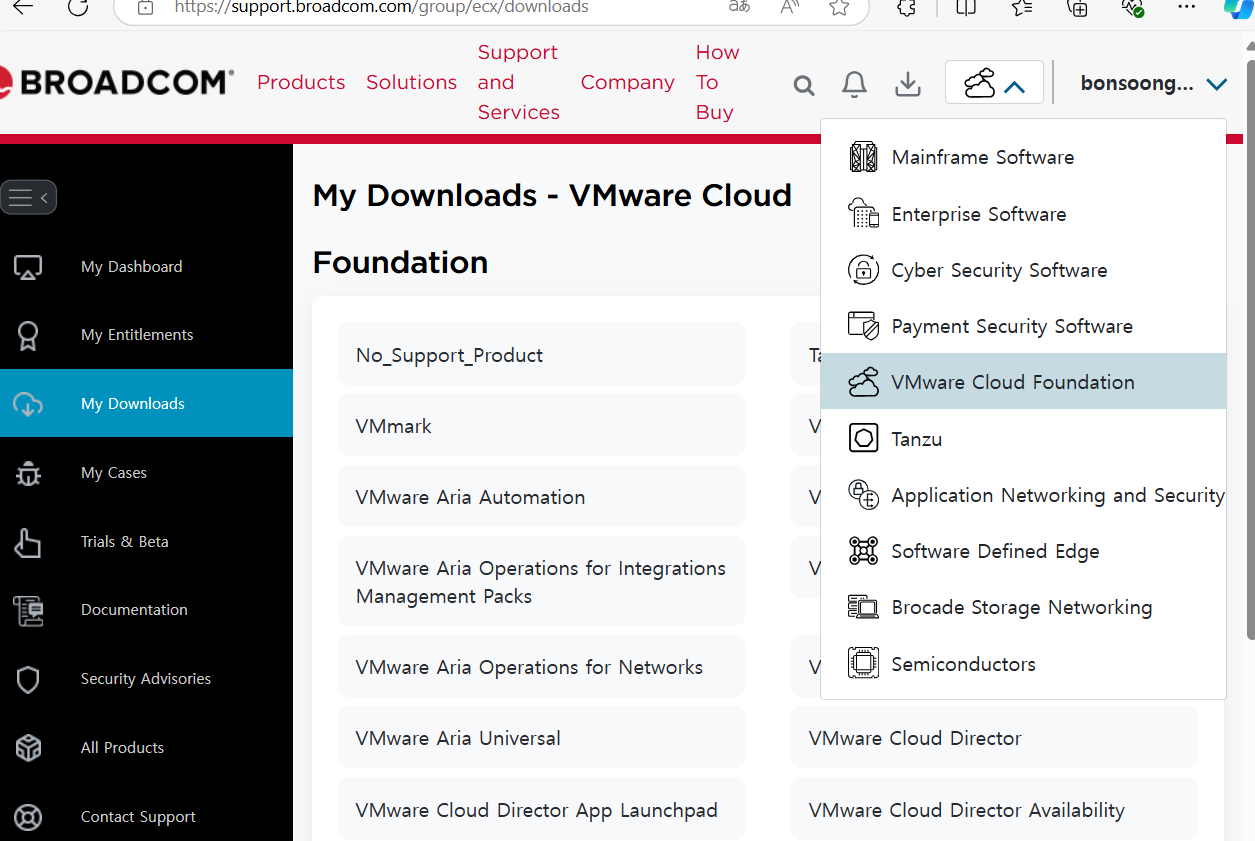Click the Broadcom logo

[117, 83]
